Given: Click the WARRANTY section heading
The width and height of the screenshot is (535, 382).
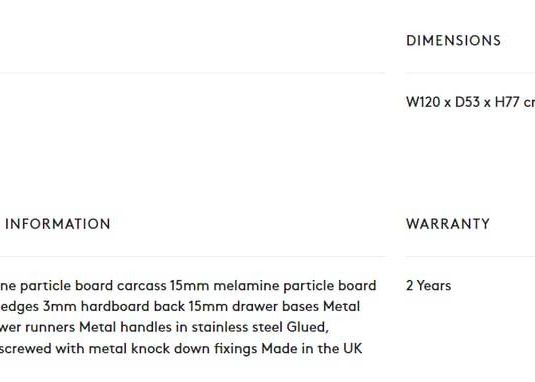Looking at the screenshot, I should 448,224.
